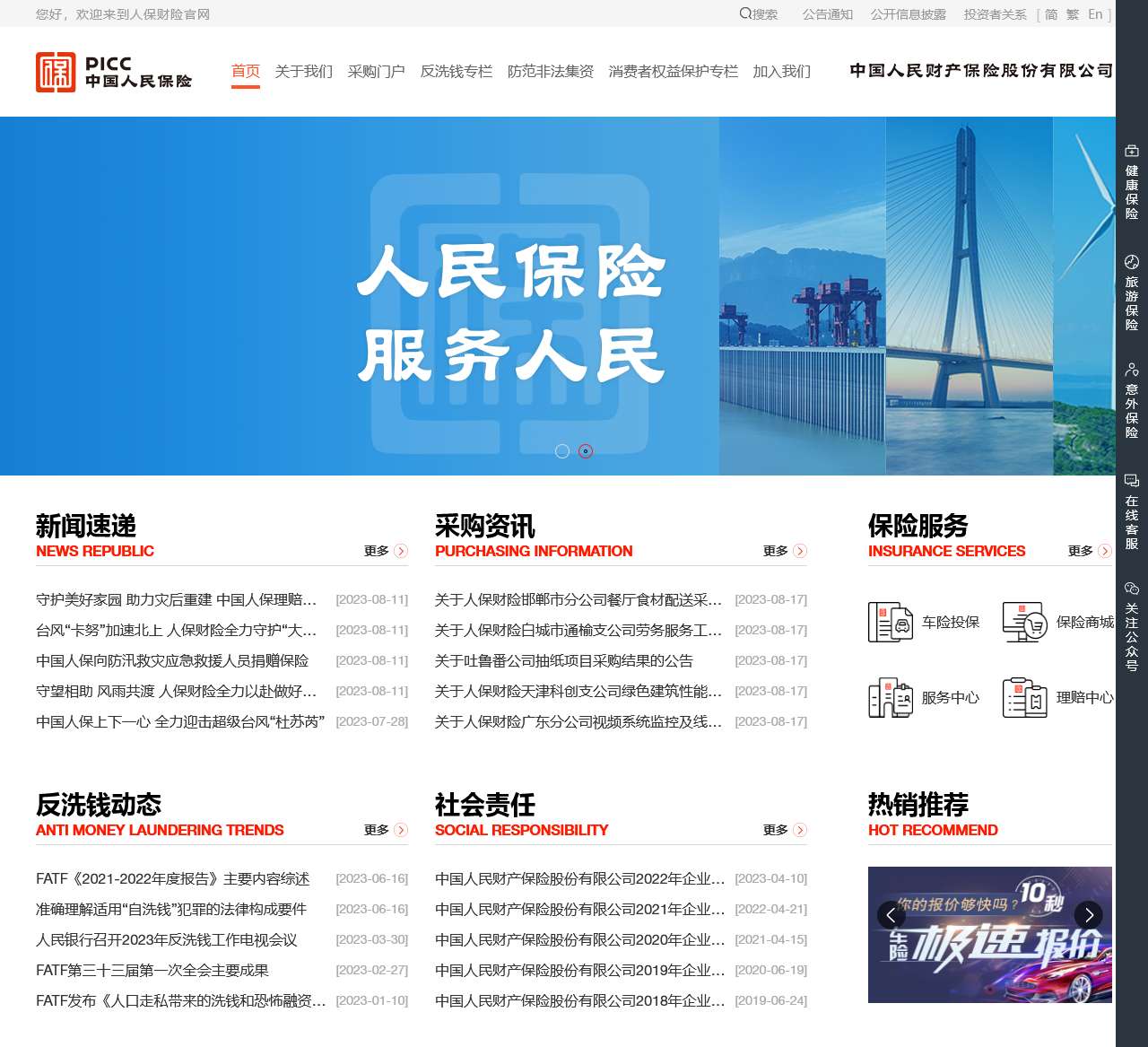Open the 加入我们 nav menu
Viewport: 1148px width, 1047px height.
(x=782, y=71)
